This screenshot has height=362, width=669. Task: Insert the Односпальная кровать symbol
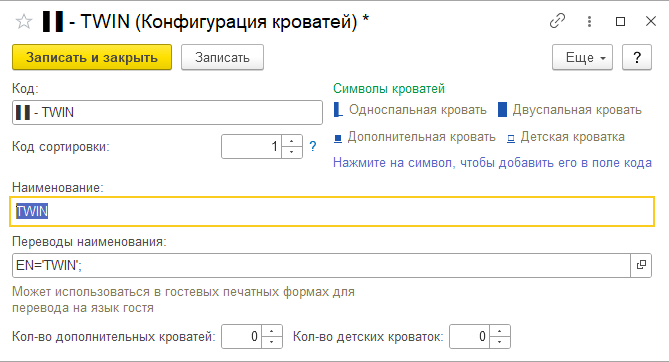click(337, 110)
